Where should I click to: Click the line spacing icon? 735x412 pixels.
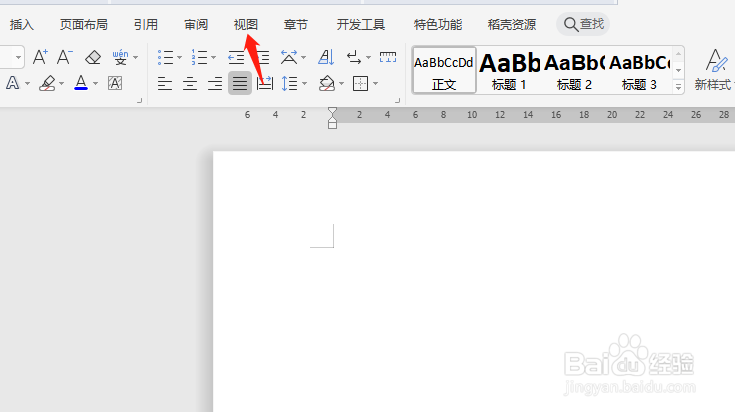coord(289,83)
